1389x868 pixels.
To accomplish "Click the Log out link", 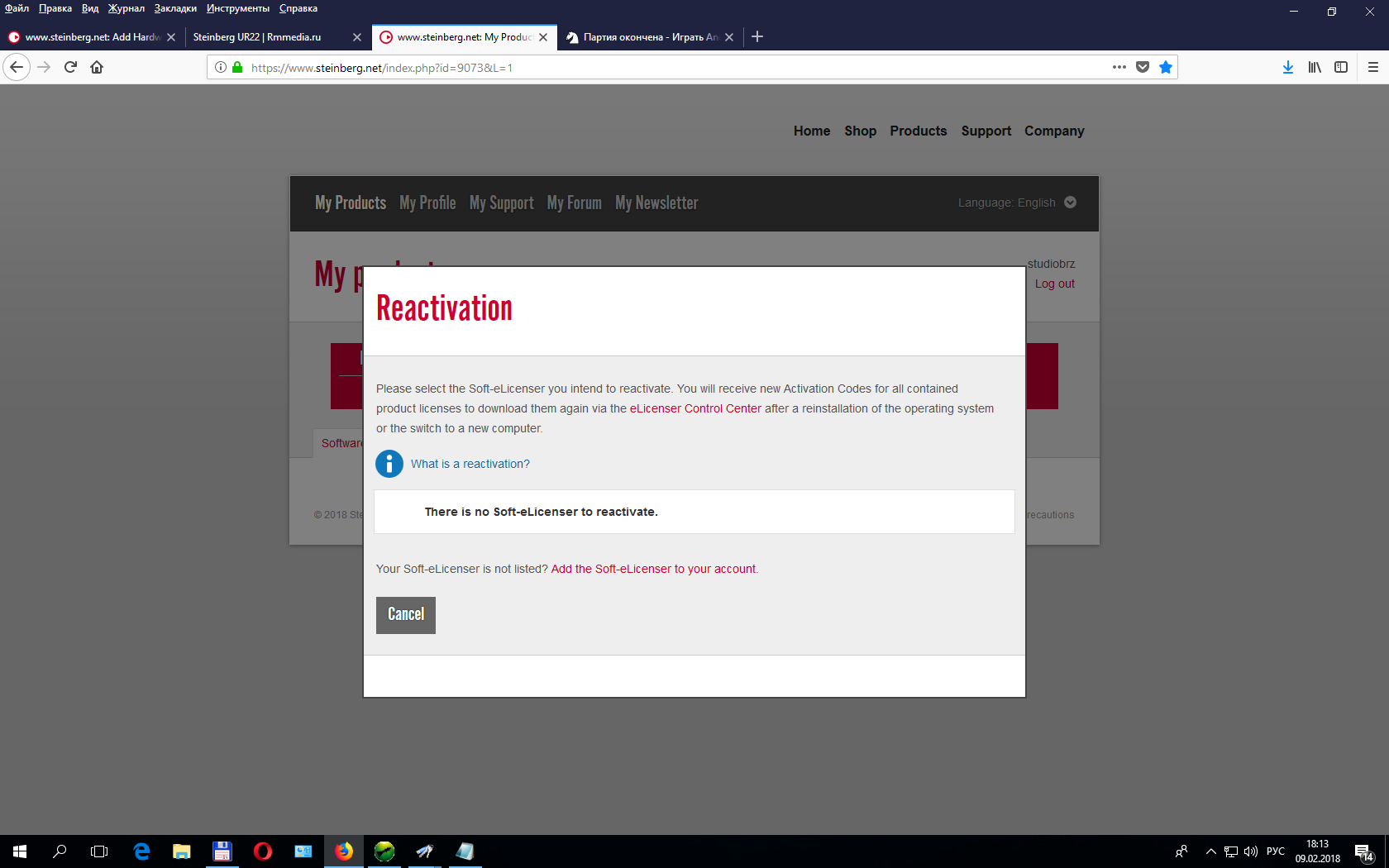I will [x=1055, y=284].
